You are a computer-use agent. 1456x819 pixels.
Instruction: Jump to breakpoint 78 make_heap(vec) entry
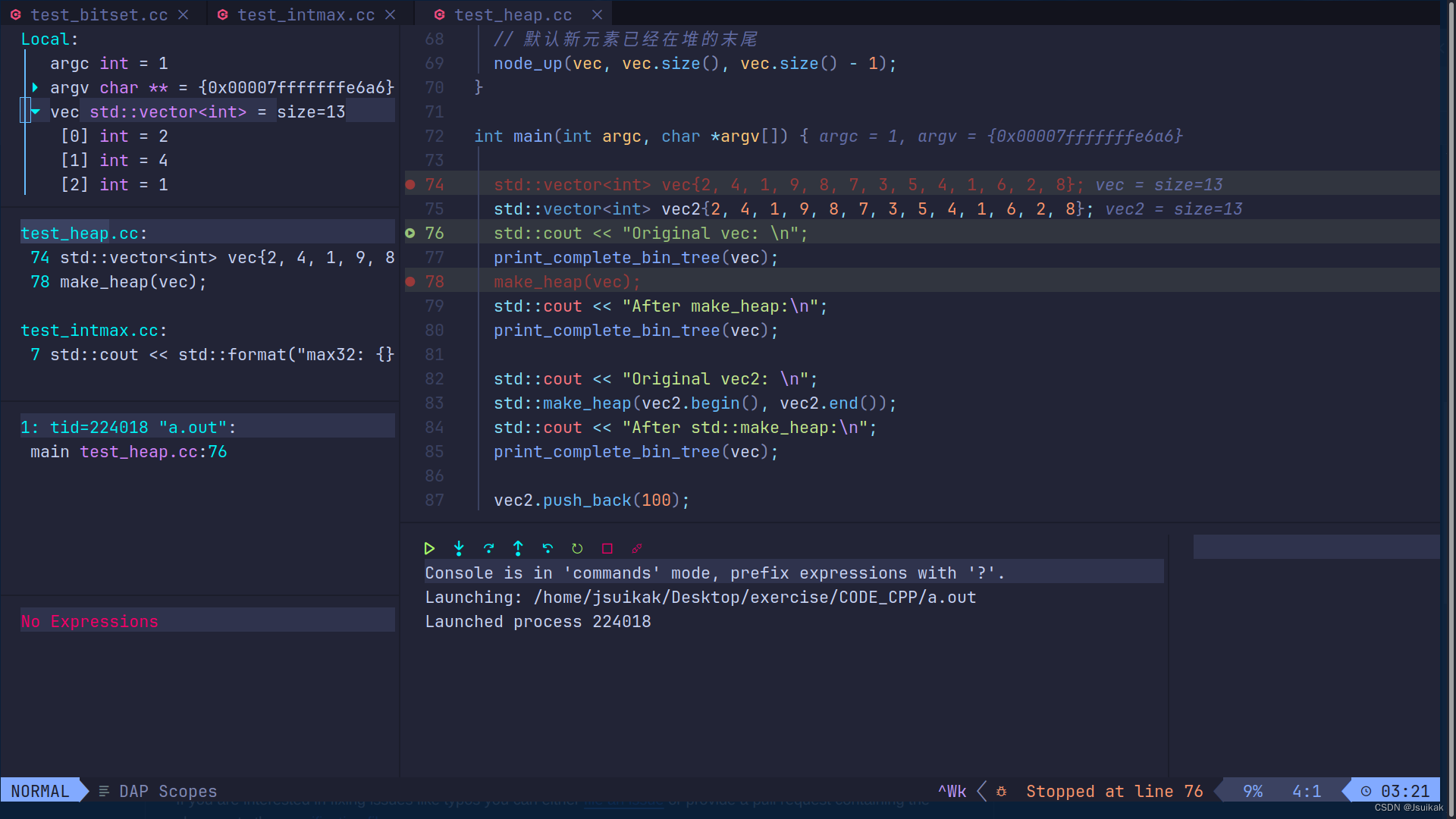click(118, 282)
